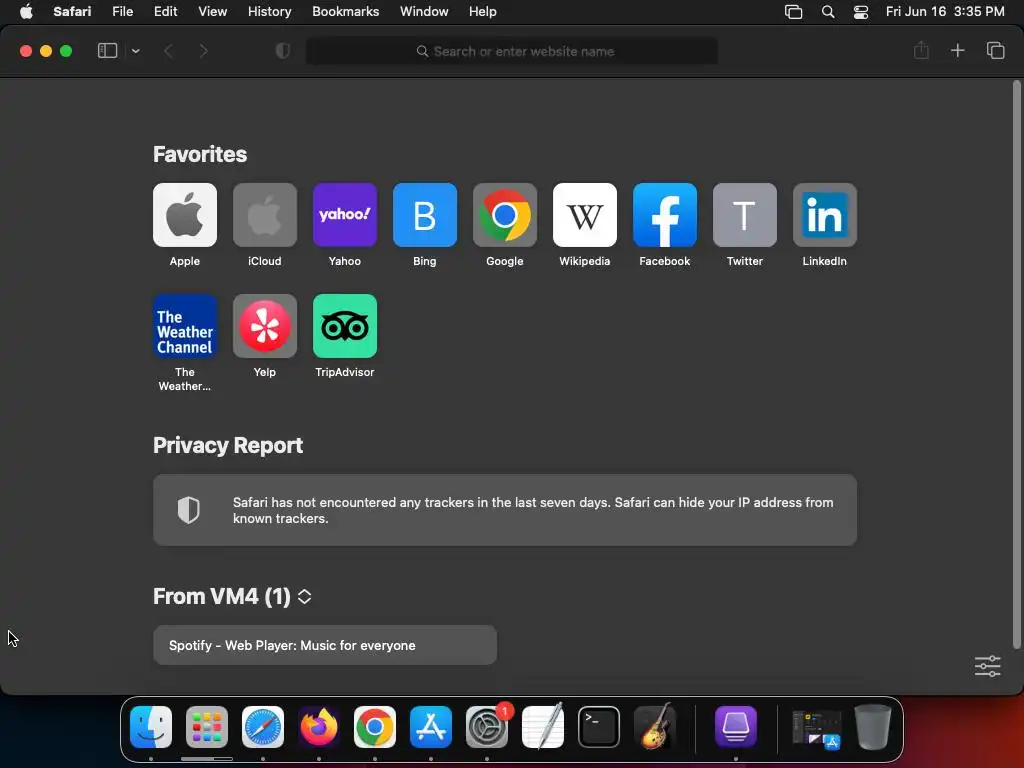1024x768 pixels.
Task: Open the Trash from the Dock
Action: [873, 727]
